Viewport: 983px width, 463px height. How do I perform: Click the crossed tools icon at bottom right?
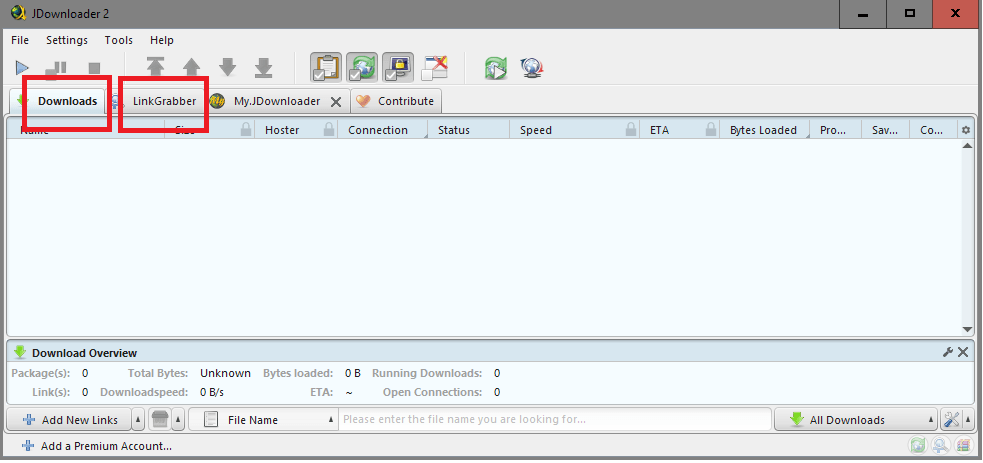(952, 419)
